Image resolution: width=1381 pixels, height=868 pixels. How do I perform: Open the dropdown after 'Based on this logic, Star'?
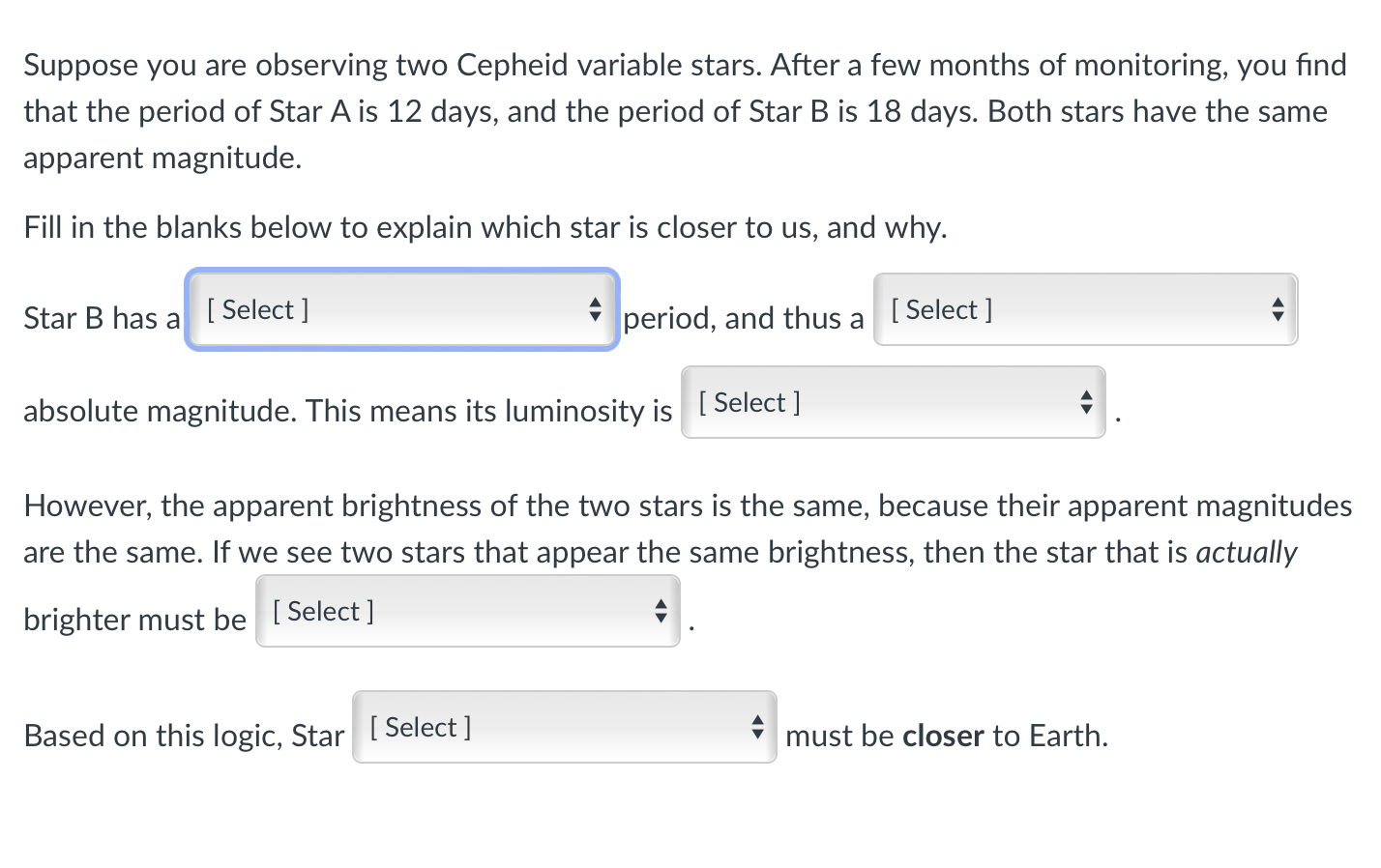[x=564, y=728]
